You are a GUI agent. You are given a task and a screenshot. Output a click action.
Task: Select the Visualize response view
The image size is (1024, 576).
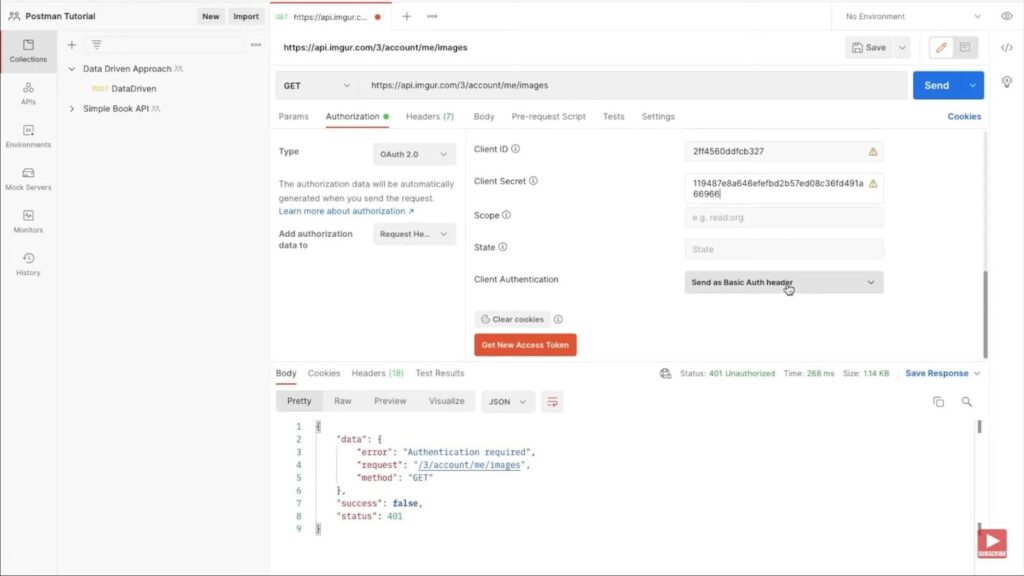coord(447,401)
